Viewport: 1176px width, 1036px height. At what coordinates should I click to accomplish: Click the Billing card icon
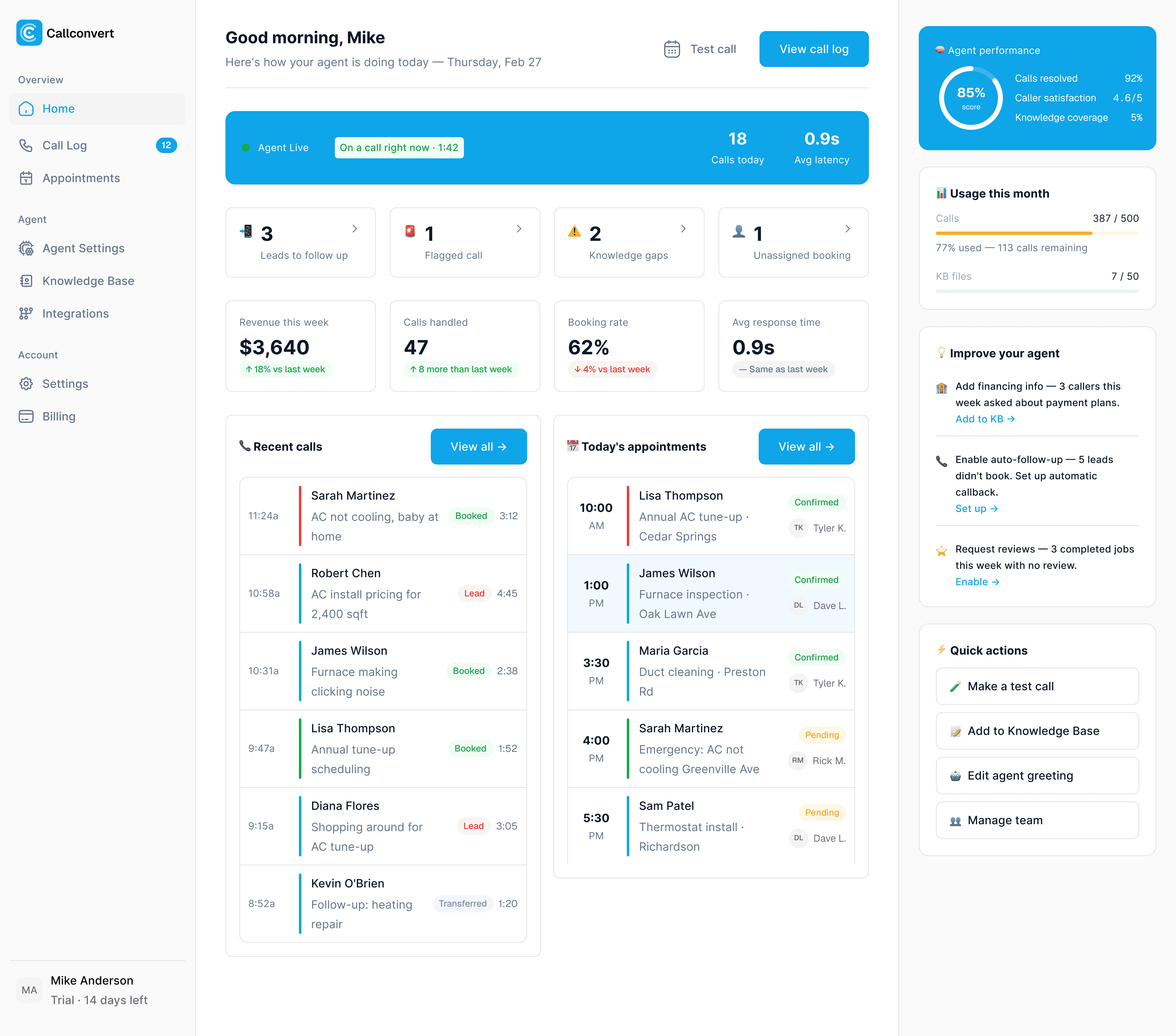click(x=26, y=417)
